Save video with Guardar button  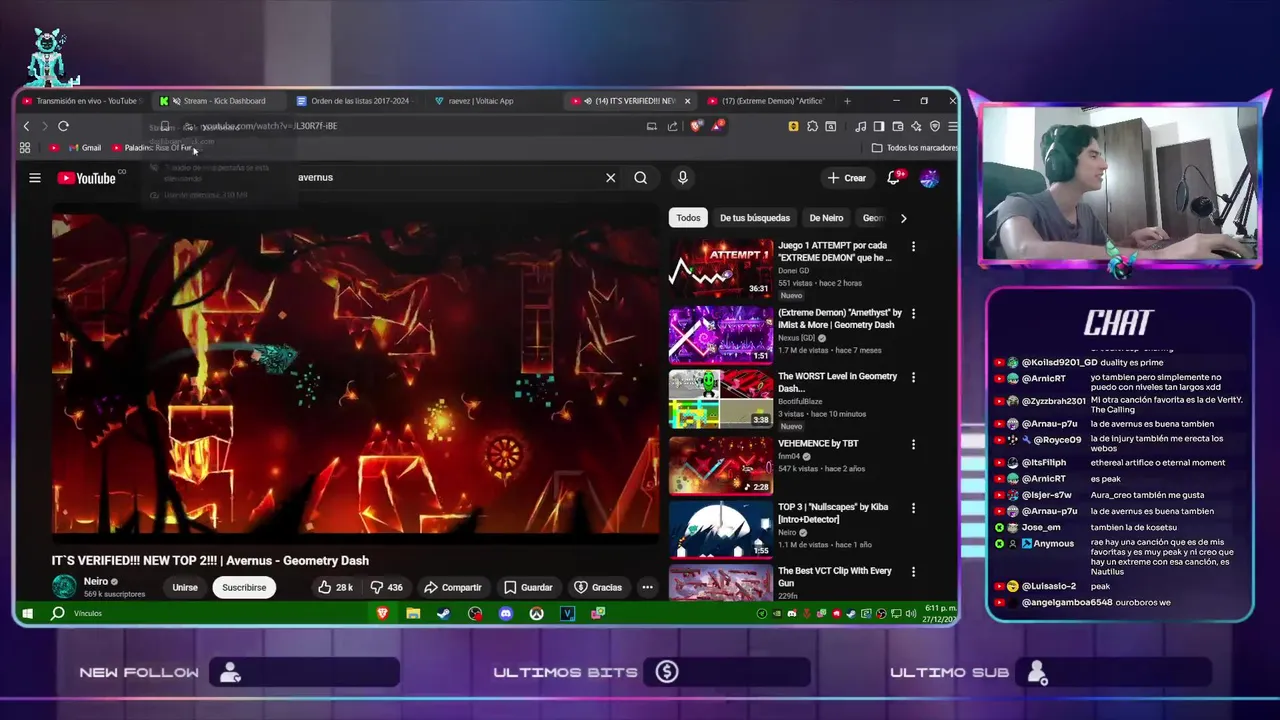[528, 587]
